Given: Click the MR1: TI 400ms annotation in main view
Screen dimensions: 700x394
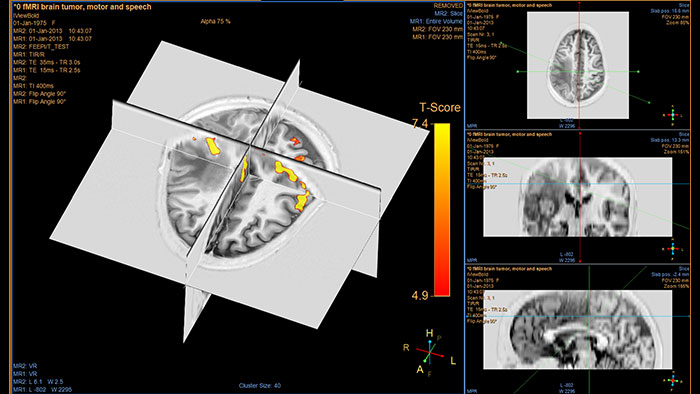Looking at the screenshot, I should 33,86.
